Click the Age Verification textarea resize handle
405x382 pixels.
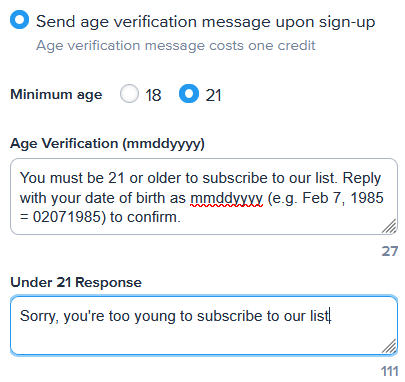(x=389, y=226)
